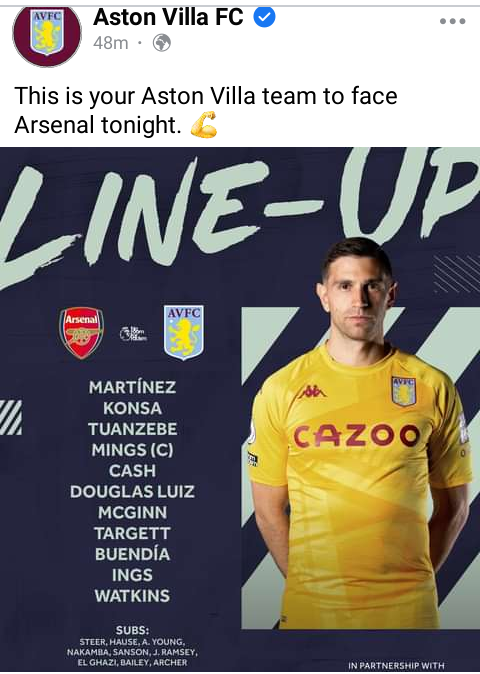The width and height of the screenshot is (480, 674).
Task: Click the post caption about facing Arsenal
Action: pyautogui.click(x=206, y=110)
